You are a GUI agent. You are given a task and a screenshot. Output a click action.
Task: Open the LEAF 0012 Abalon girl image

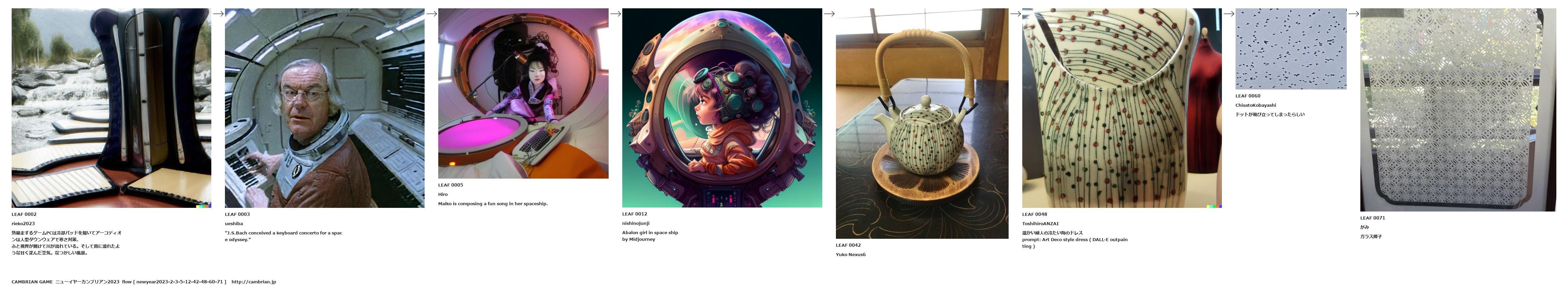point(722,108)
